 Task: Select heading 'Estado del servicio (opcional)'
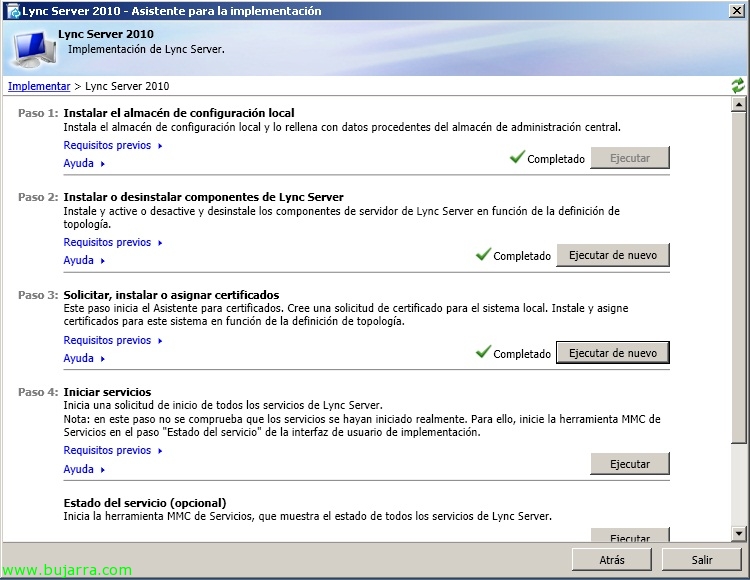[145, 503]
